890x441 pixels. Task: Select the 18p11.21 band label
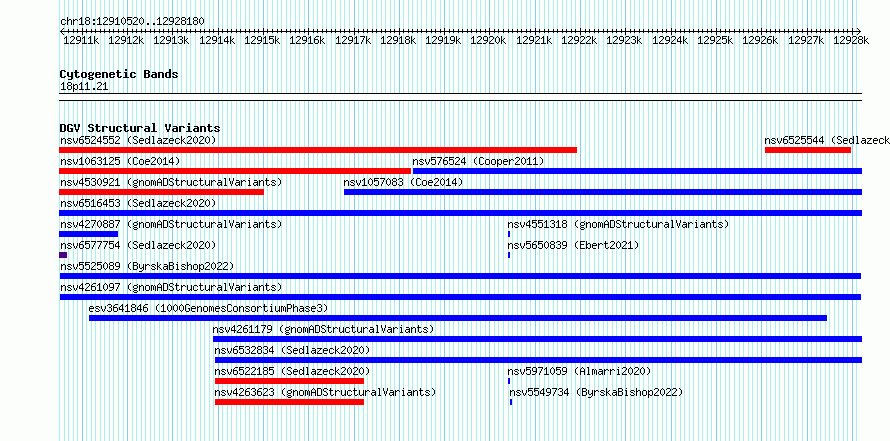point(84,87)
